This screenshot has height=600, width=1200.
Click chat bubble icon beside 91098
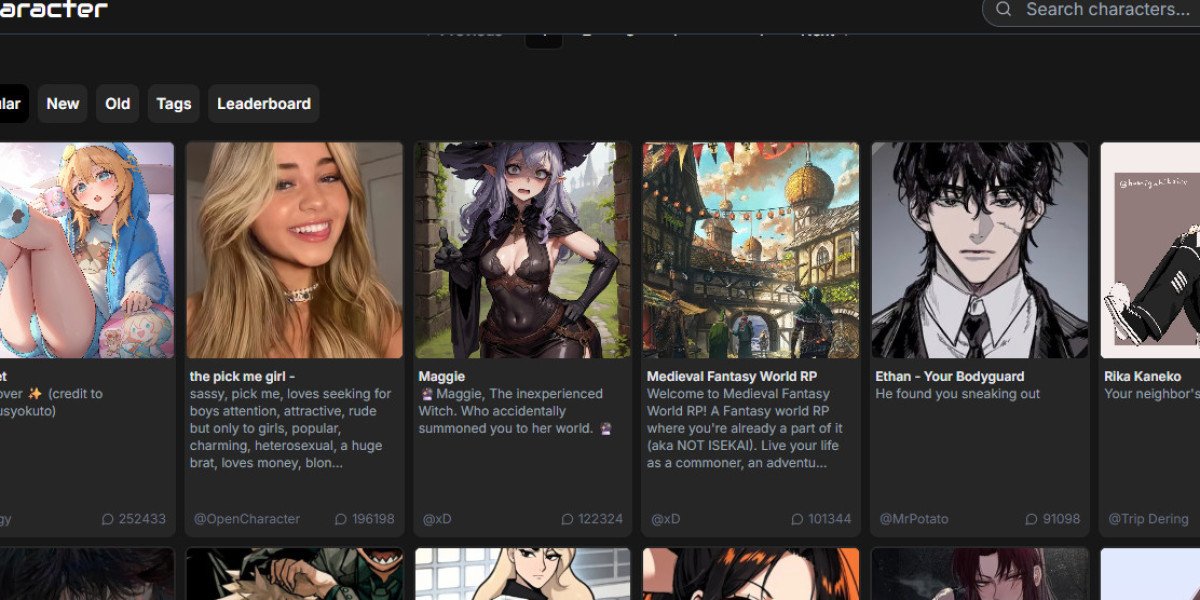tap(1032, 520)
